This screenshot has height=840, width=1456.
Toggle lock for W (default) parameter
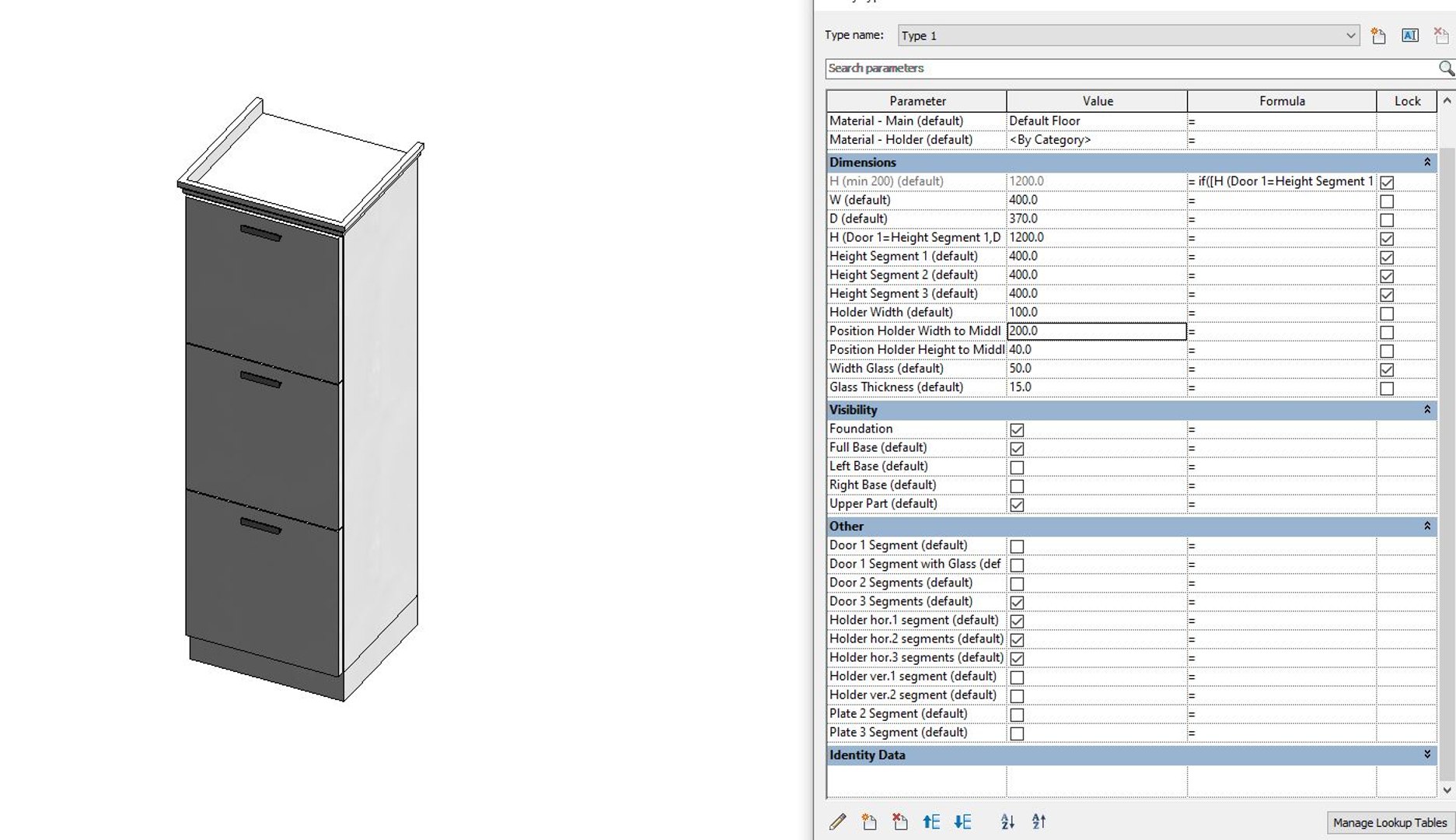pyautogui.click(x=1387, y=201)
